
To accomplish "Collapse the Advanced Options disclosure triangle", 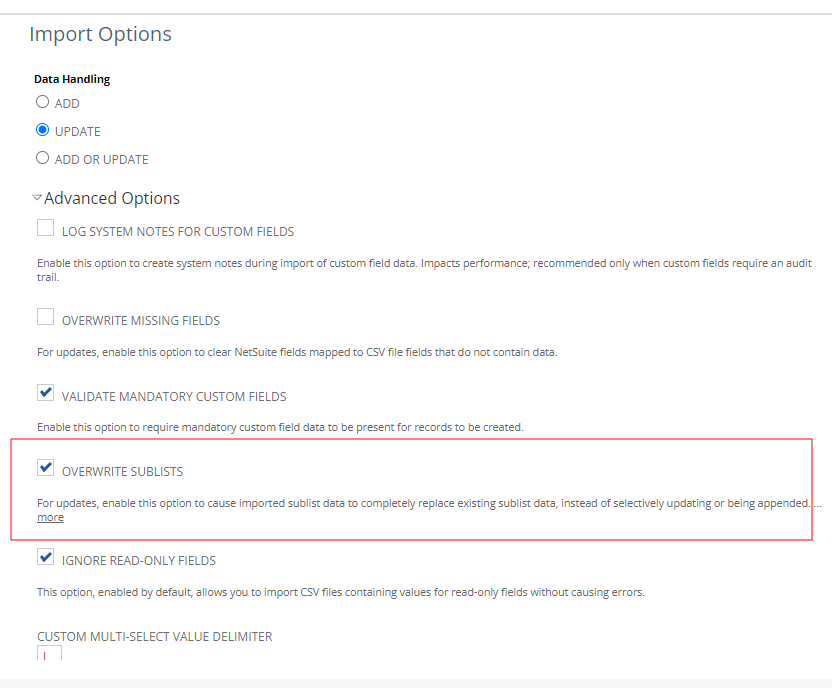I will [37, 198].
